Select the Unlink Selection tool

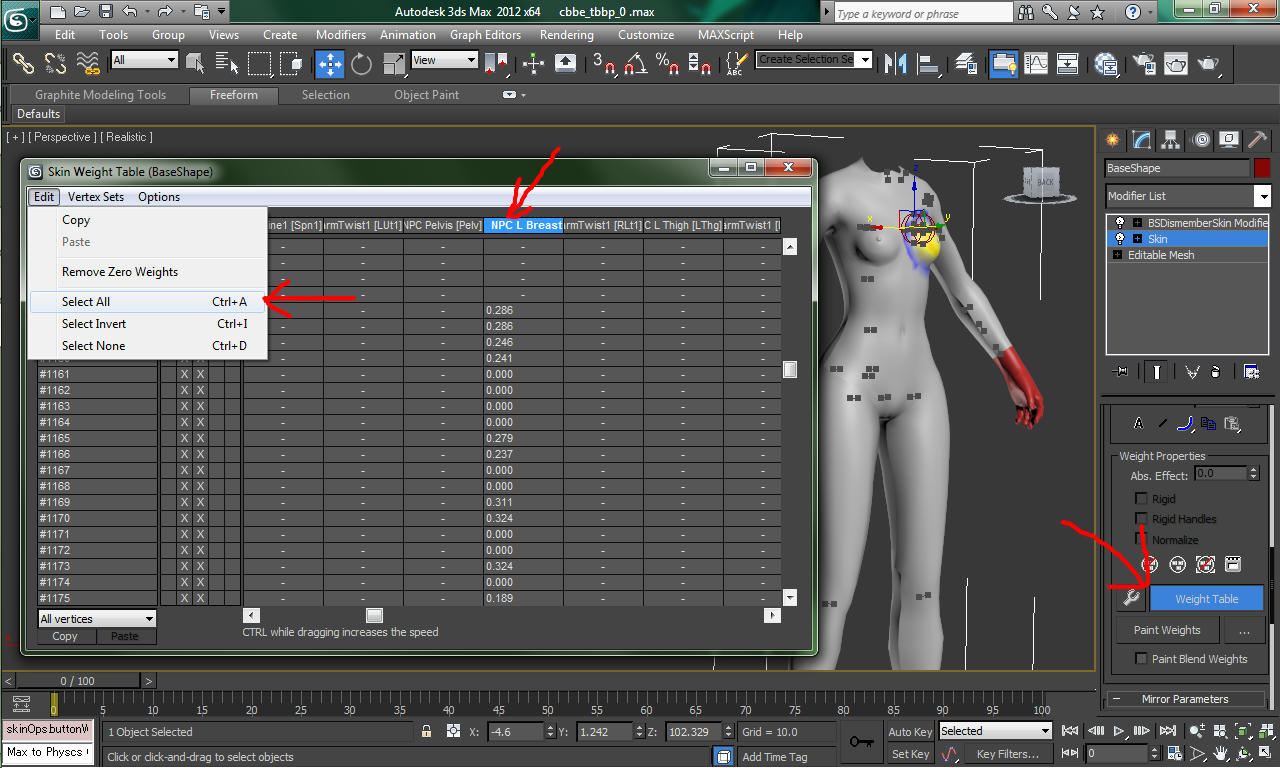[x=55, y=63]
